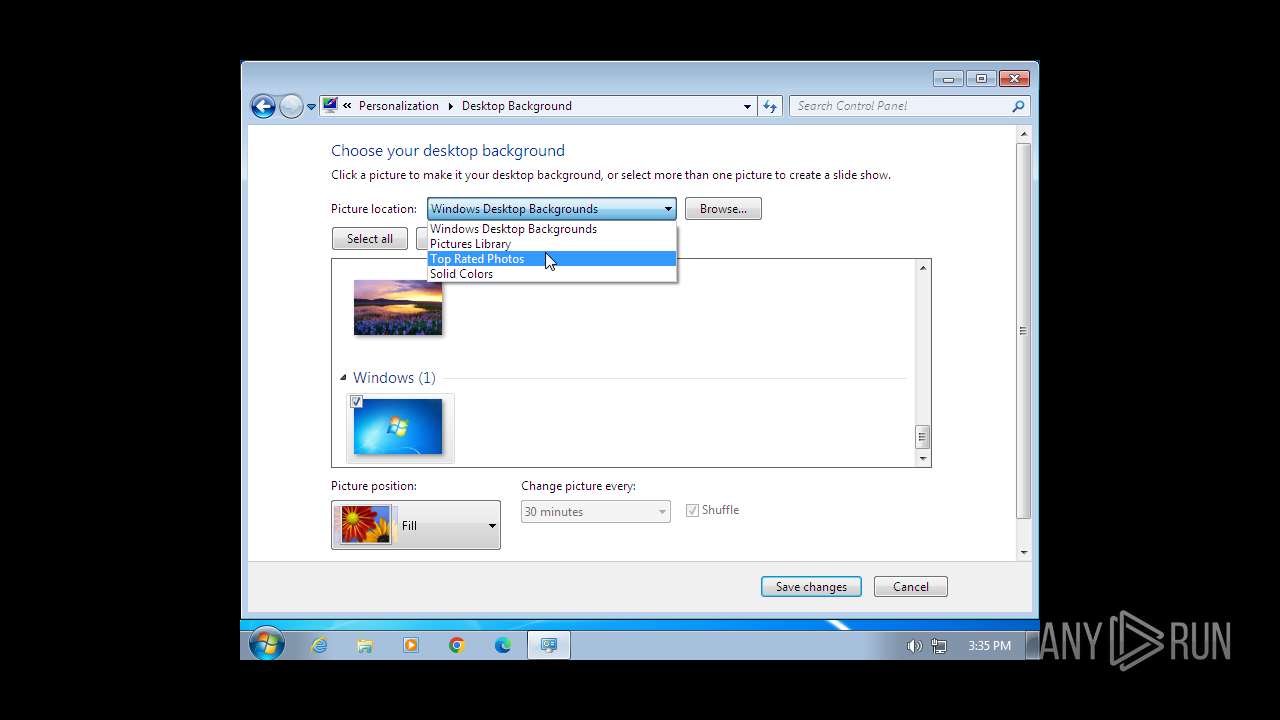Screen dimensions: 1280x720
Task: Choose Solid Colors option
Action: coord(552,274)
